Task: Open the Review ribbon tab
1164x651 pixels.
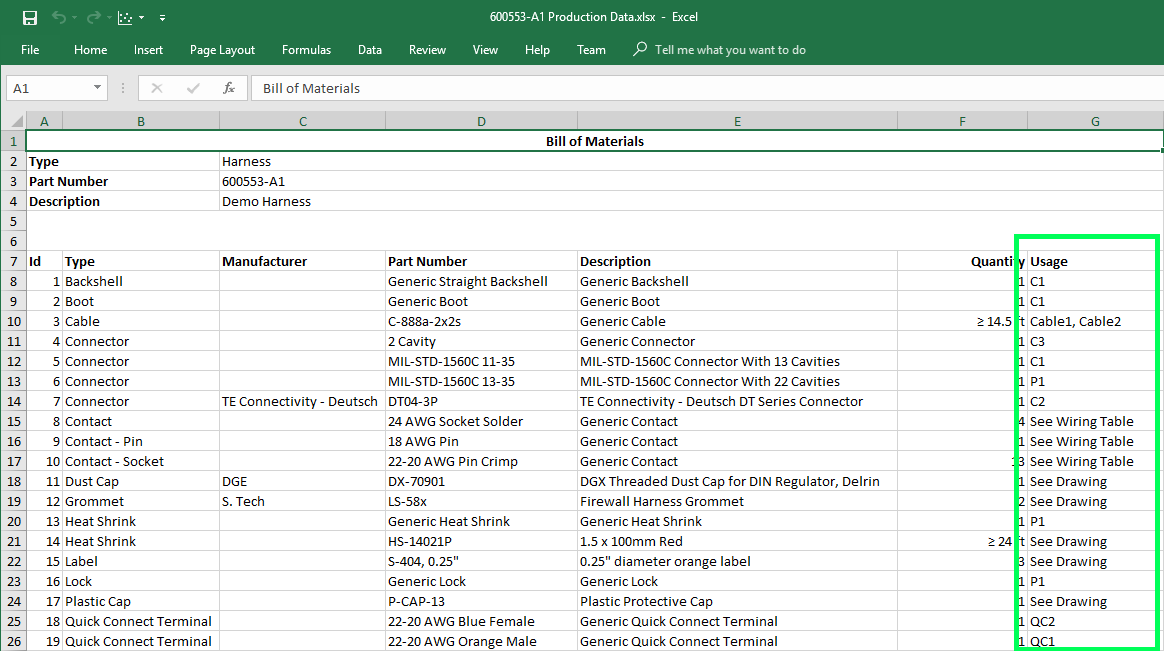Action: click(428, 50)
